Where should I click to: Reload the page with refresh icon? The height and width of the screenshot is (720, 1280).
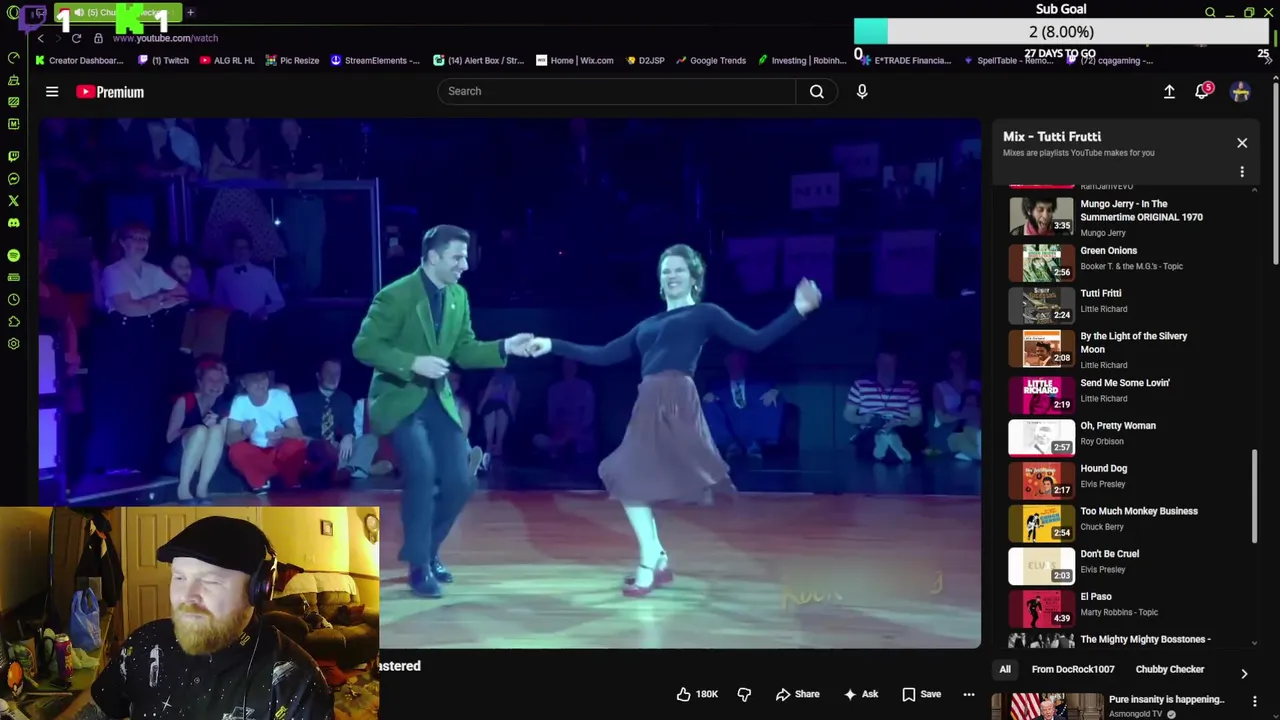(76, 38)
